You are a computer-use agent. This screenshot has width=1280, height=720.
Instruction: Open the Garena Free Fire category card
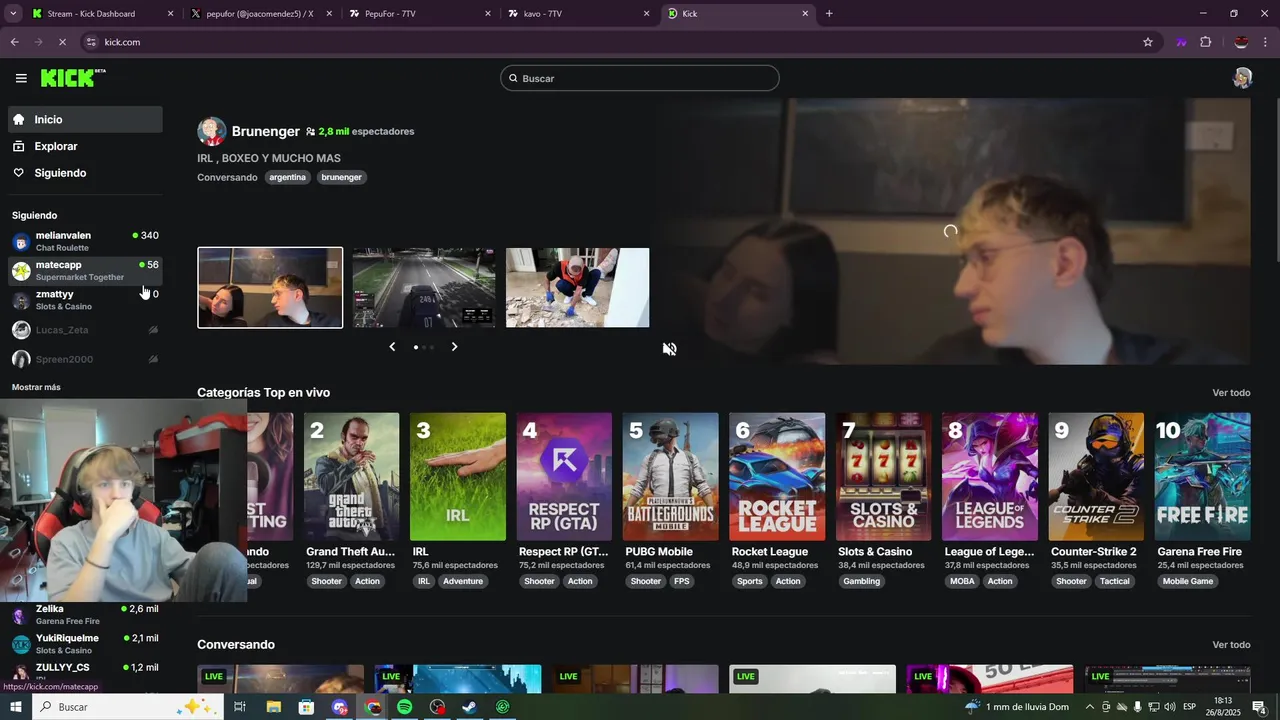pyautogui.click(x=1203, y=477)
